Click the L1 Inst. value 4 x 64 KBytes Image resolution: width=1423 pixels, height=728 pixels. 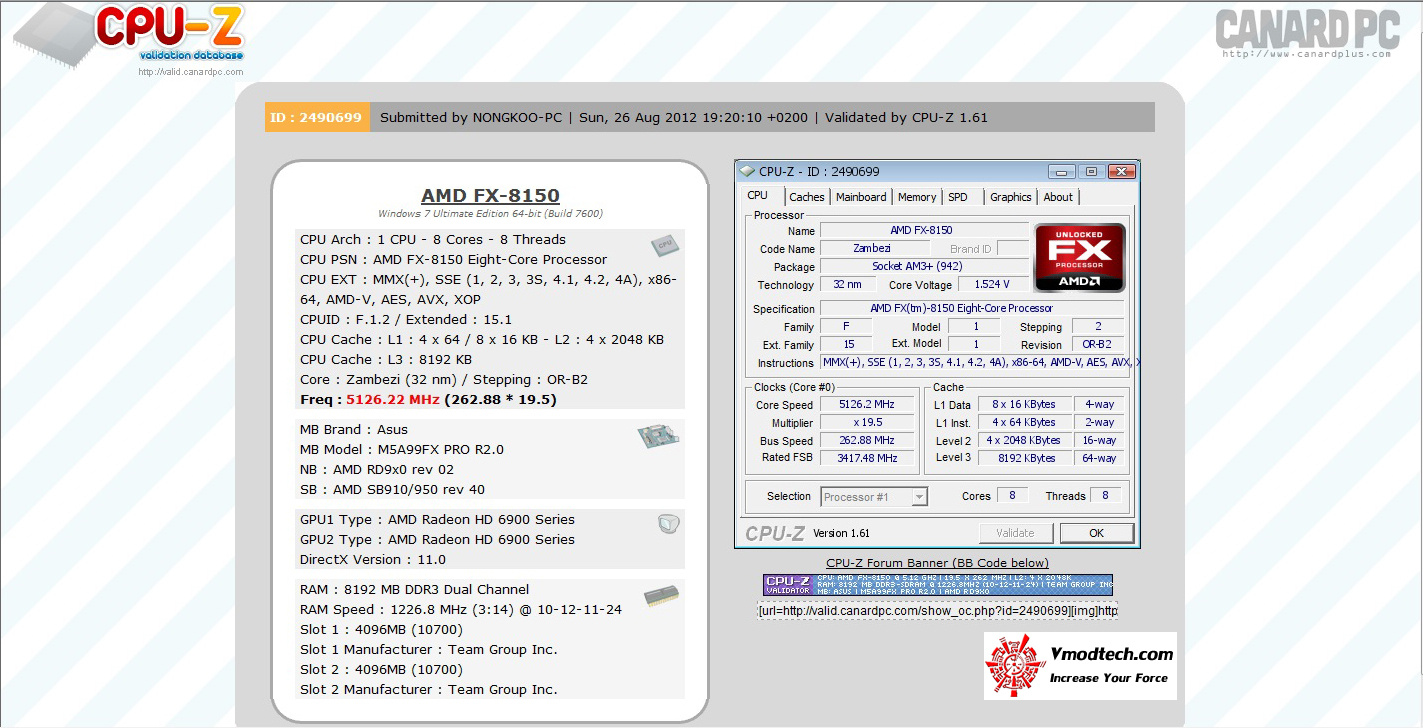coord(1024,423)
